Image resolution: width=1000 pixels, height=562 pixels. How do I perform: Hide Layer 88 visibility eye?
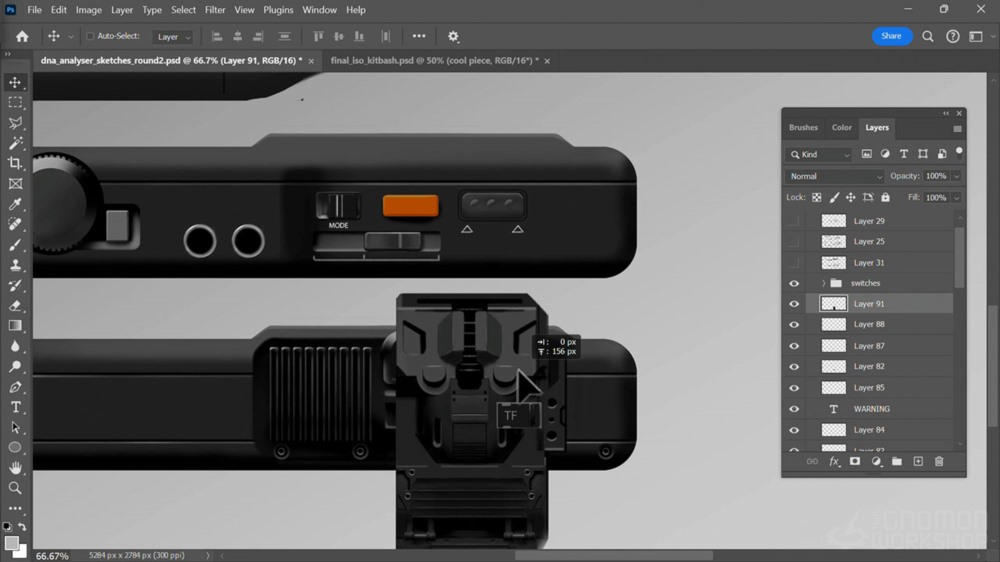click(x=794, y=325)
